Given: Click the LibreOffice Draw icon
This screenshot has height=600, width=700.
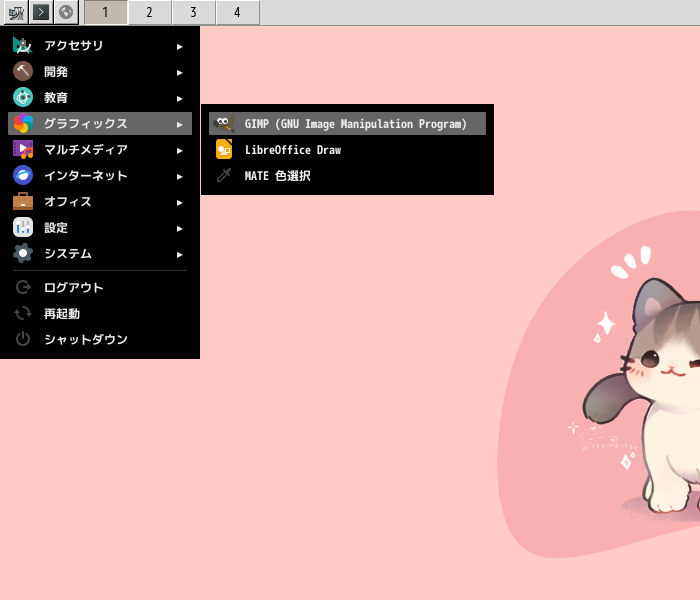Looking at the screenshot, I should click(224, 150).
